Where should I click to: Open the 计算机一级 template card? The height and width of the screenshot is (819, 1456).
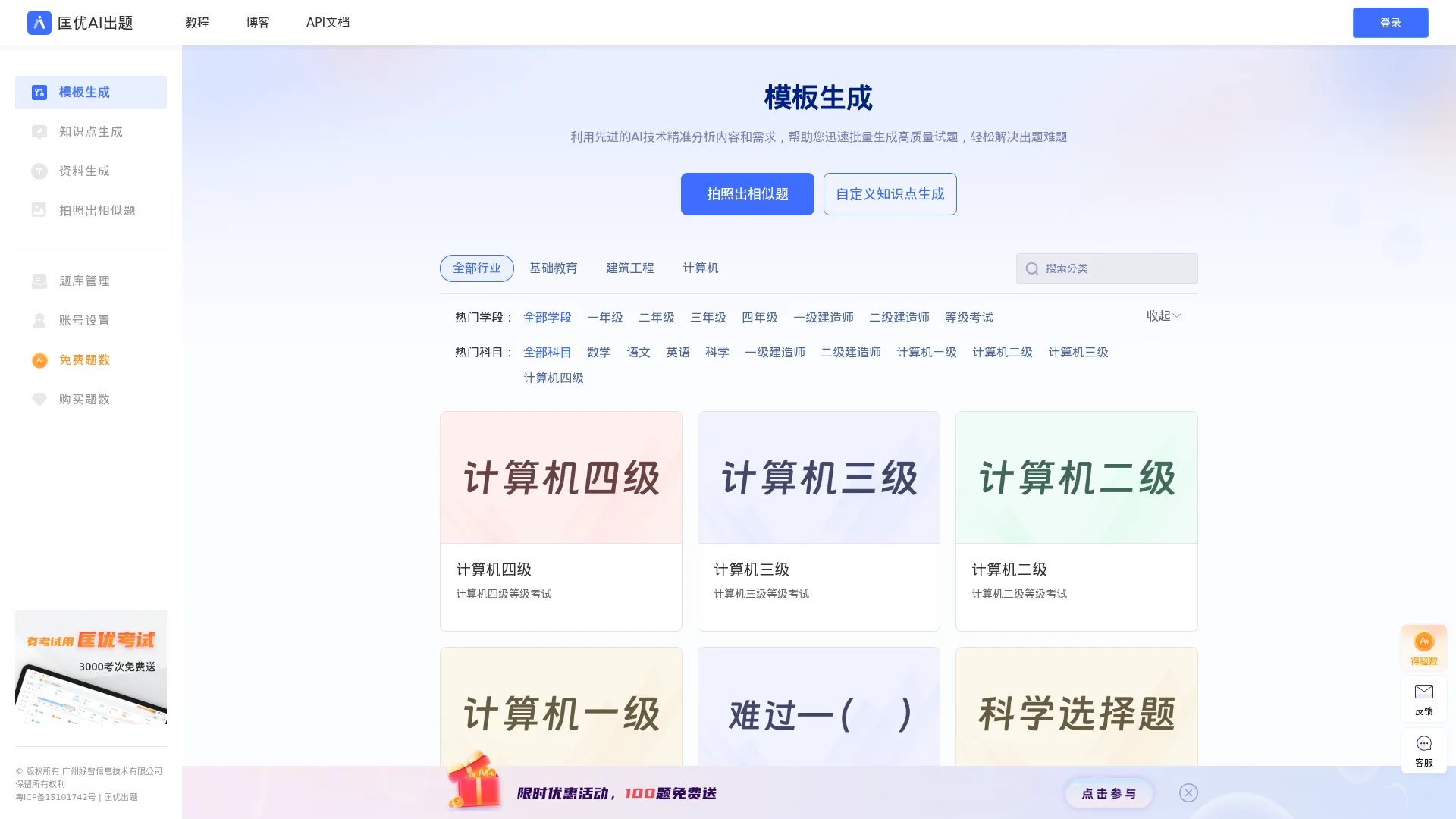(561, 707)
